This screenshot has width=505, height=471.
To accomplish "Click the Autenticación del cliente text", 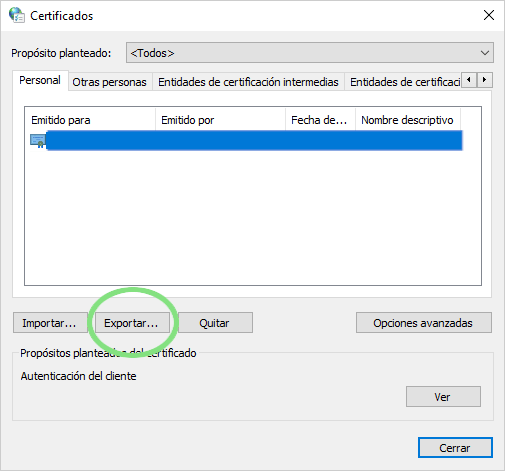I will (x=79, y=376).
